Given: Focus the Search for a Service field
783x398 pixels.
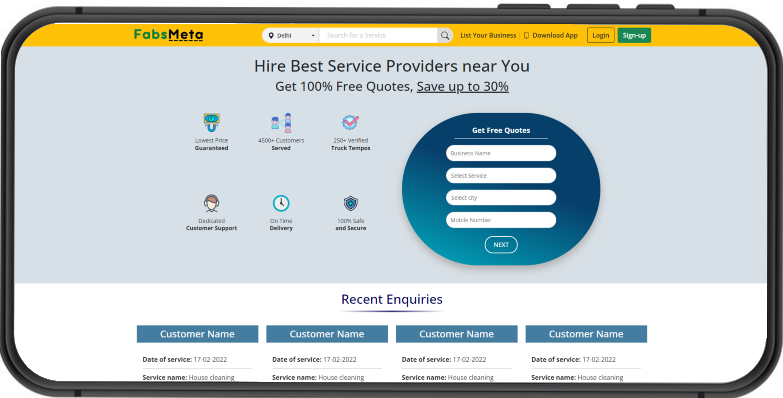Looking at the screenshot, I should [379, 35].
